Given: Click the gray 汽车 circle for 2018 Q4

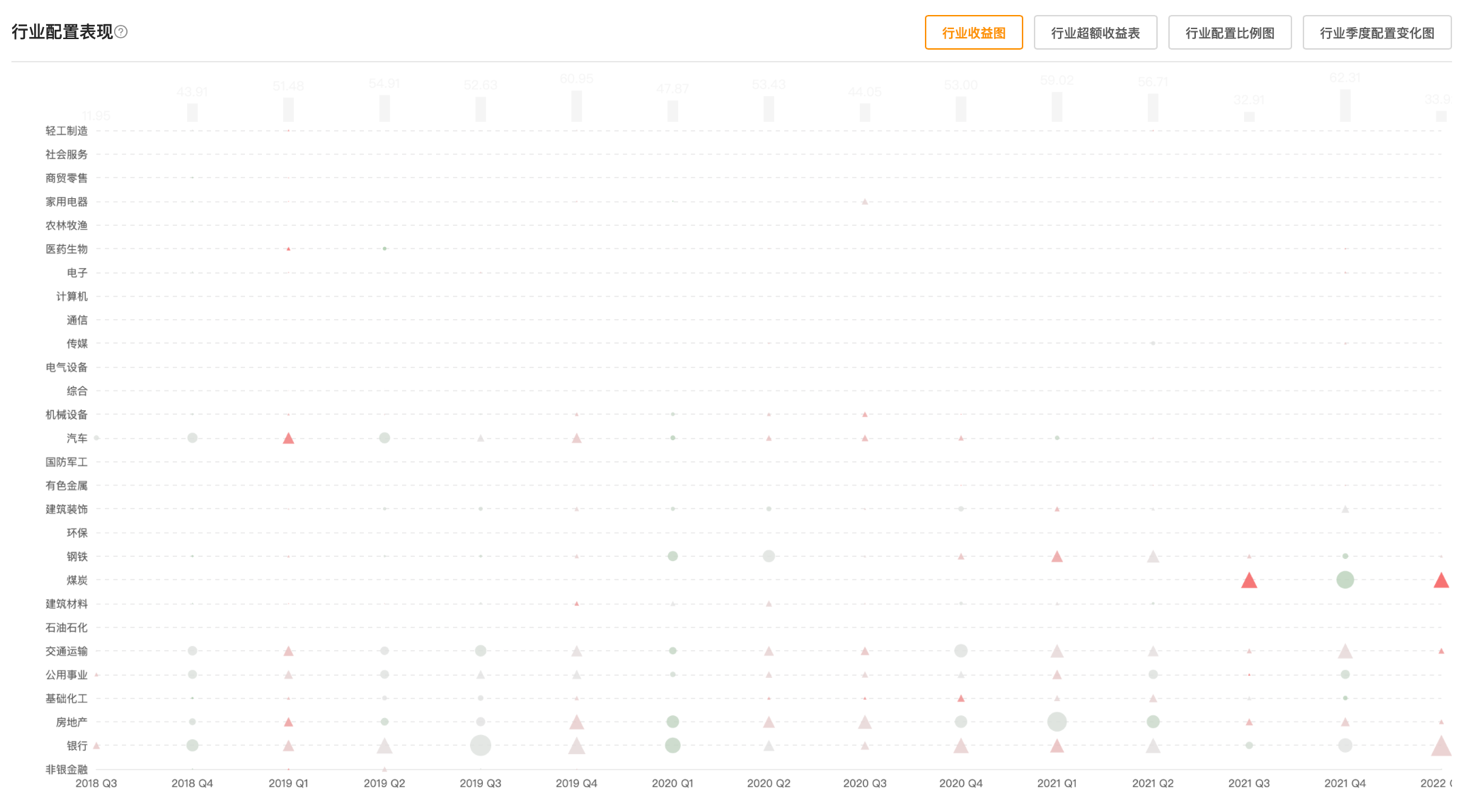Looking at the screenshot, I should [x=192, y=438].
